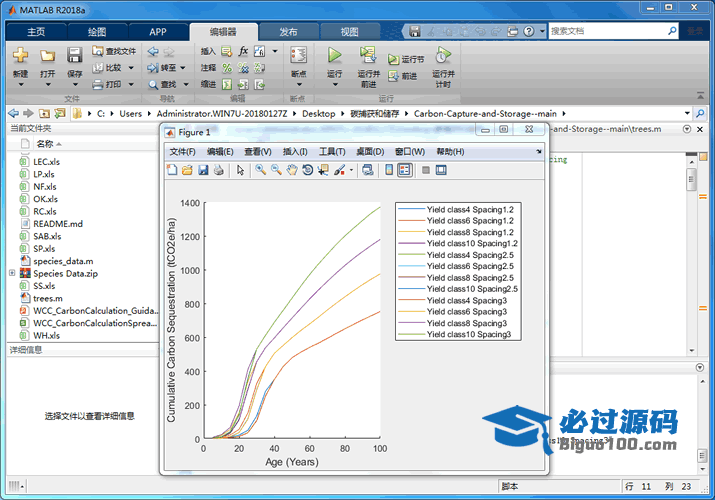Open Figure 1 文件(F) menu
The image size is (715, 500).
click(x=182, y=152)
